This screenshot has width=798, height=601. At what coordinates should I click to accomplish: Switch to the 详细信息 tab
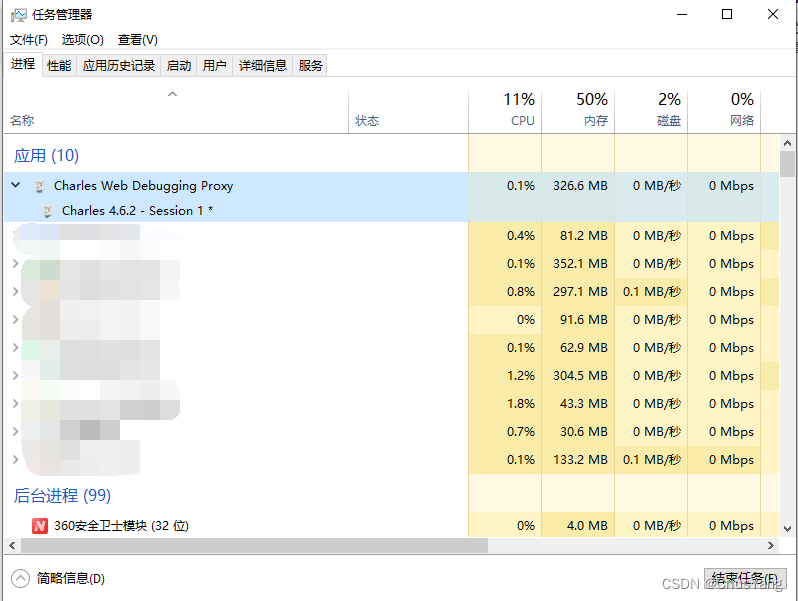click(x=263, y=66)
